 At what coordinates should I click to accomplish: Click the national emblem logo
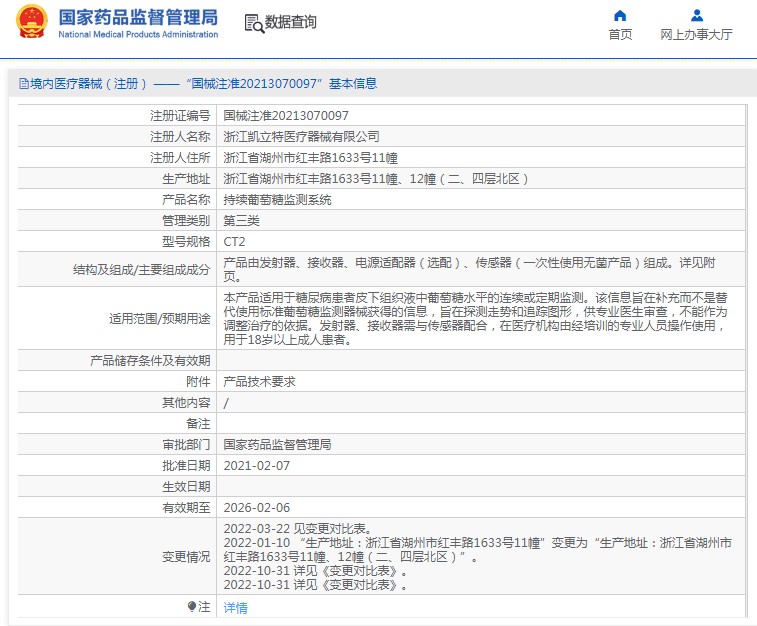coord(31,22)
